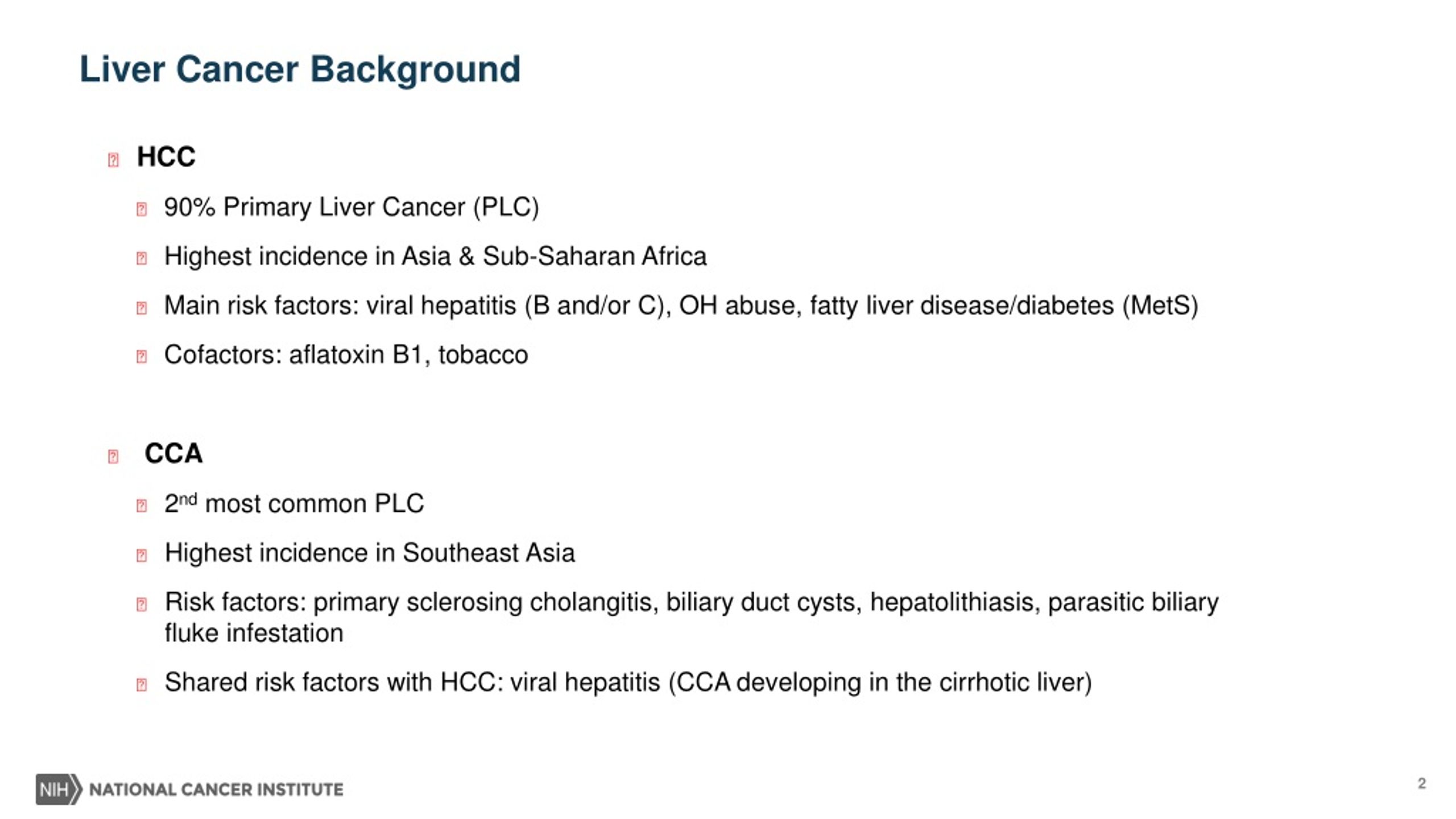Click the slide number 2

pyautogui.click(x=1422, y=783)
